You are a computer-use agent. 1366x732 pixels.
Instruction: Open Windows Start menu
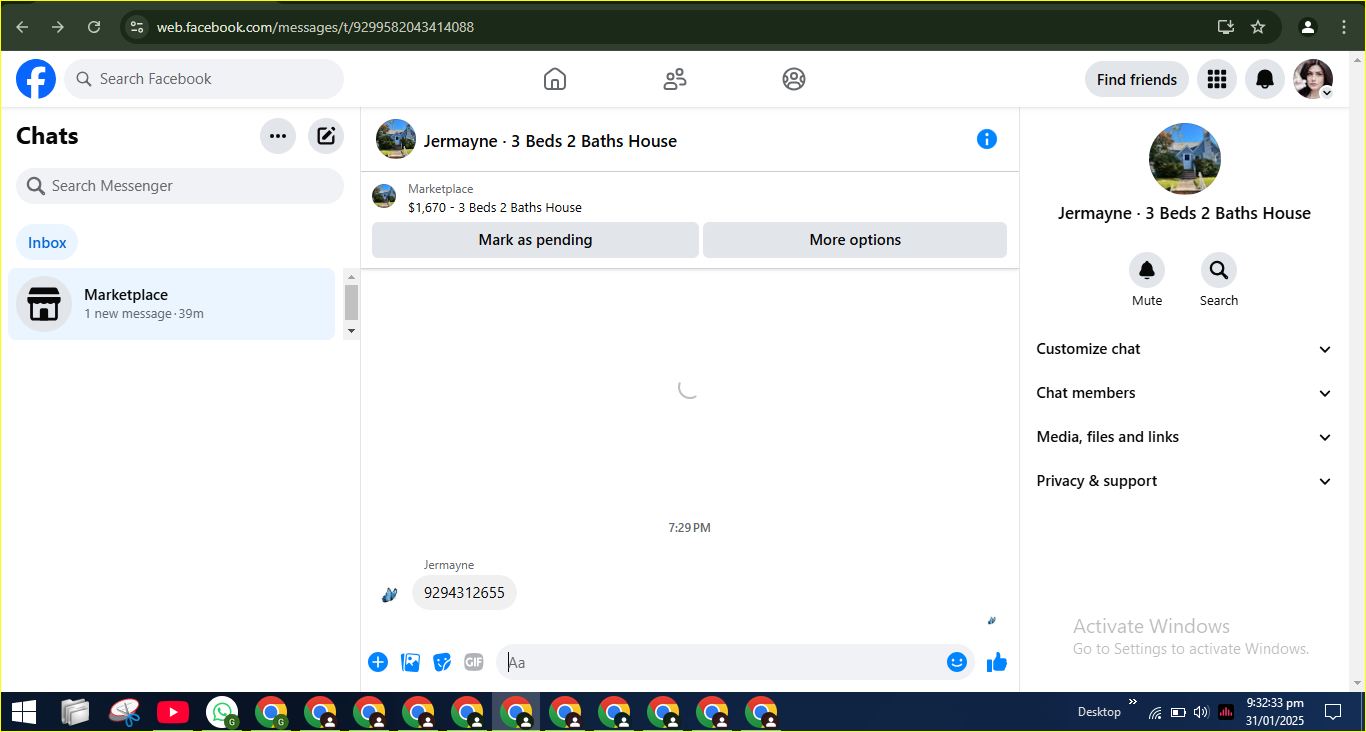click(x=24, y=712)
